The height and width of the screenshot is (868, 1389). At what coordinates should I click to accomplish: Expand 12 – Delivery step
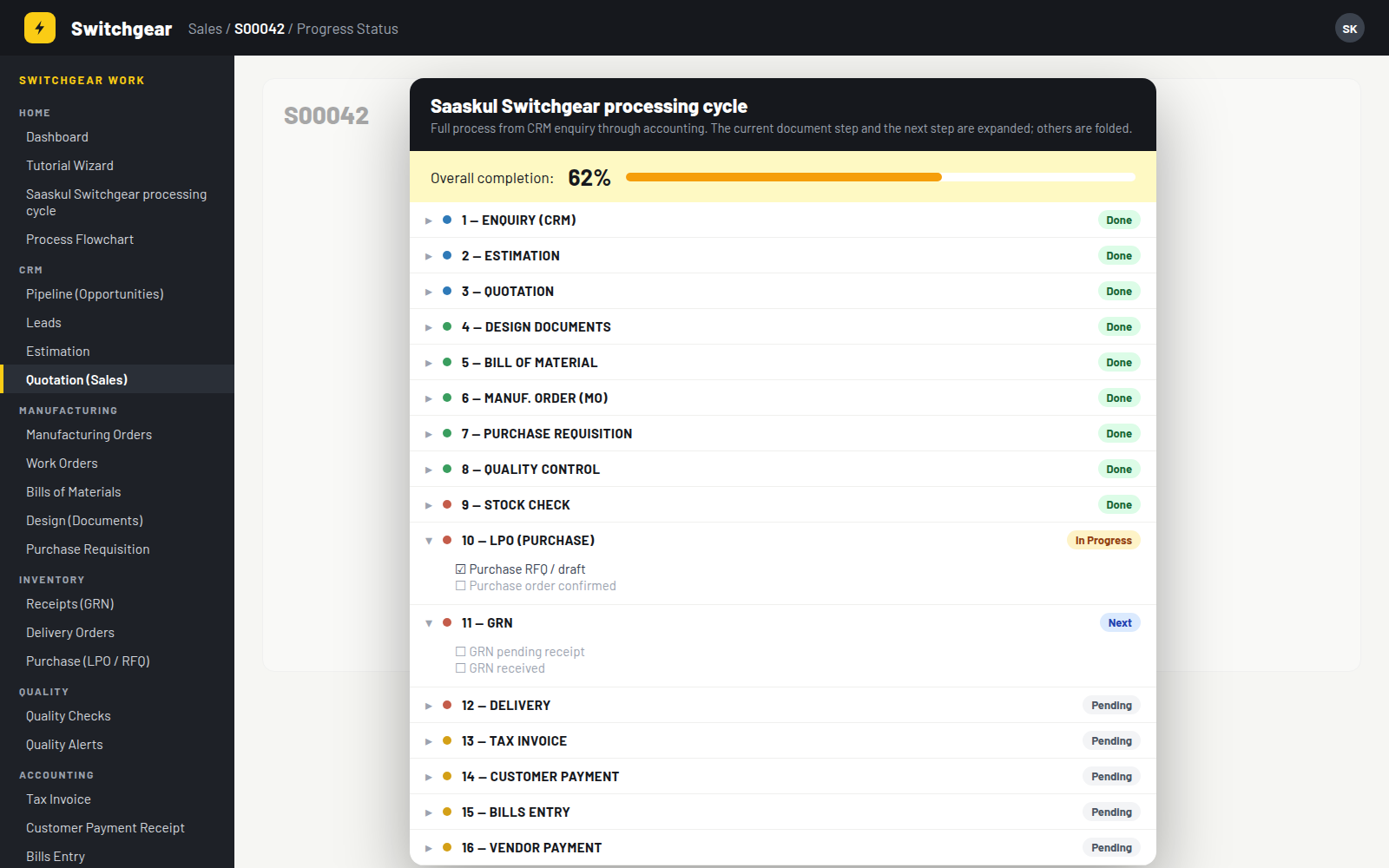(782, 706)
